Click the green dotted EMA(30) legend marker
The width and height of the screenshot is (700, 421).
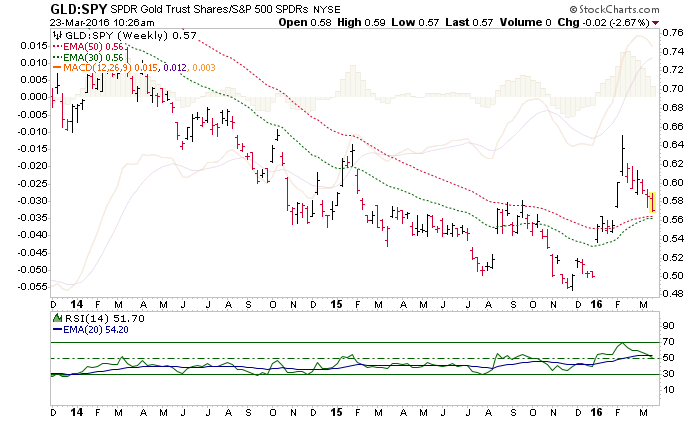click(x=58, y=57)
